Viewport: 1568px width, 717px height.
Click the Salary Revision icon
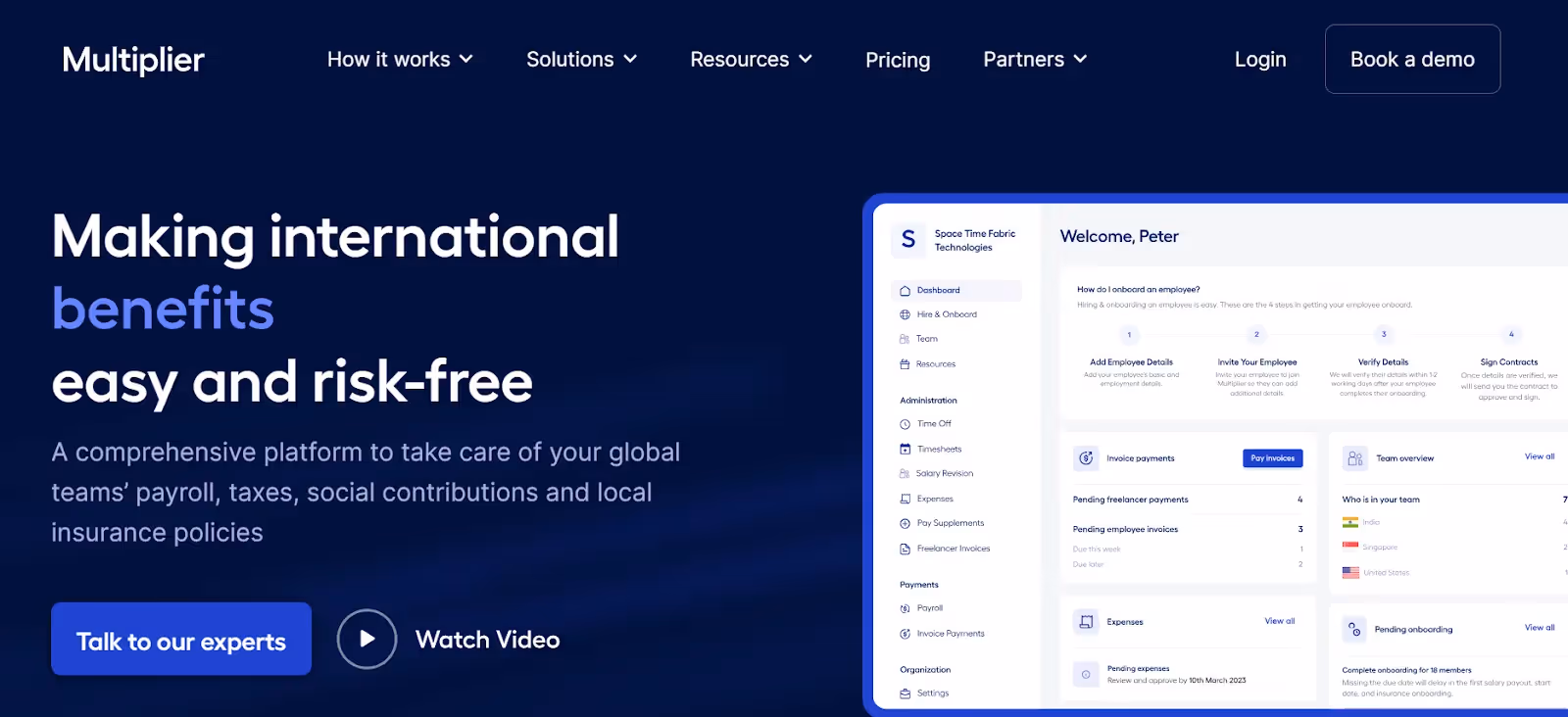click(905, 473)
